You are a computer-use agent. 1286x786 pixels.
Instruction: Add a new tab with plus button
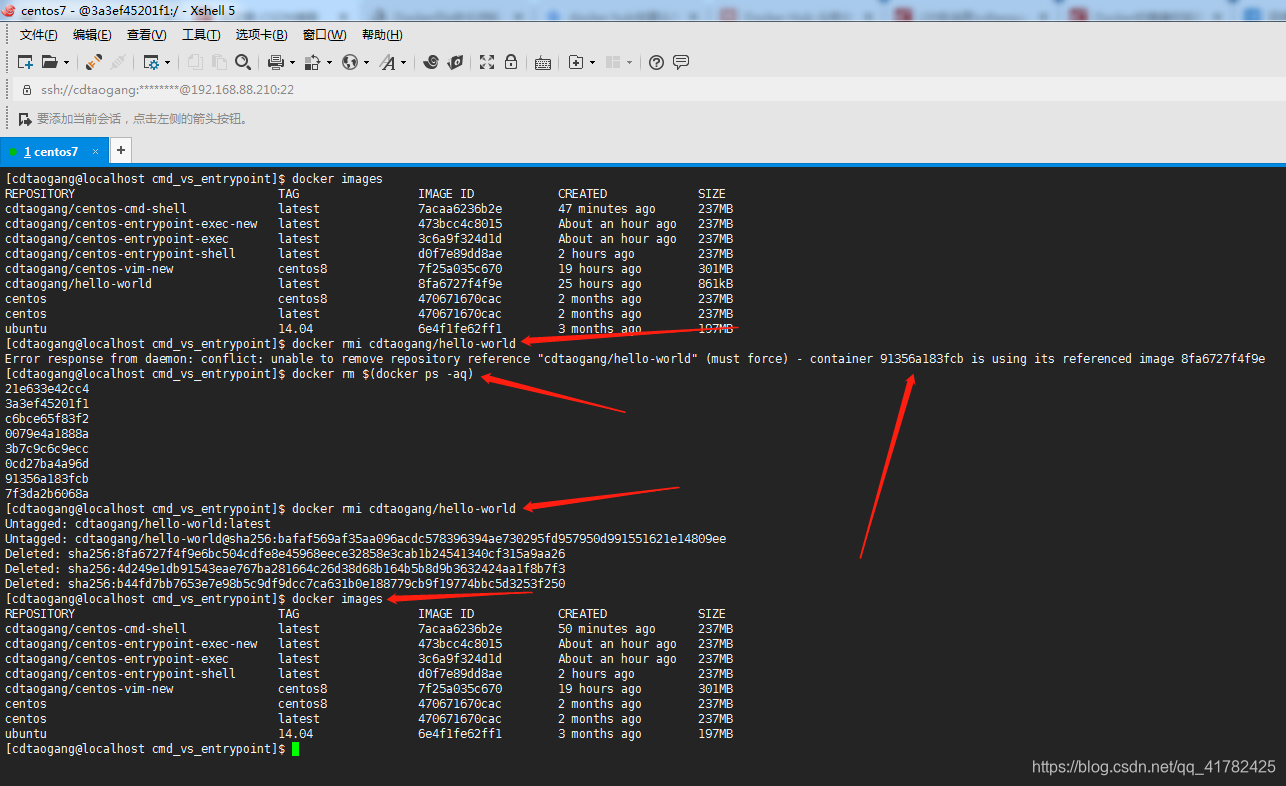[120, 151]
